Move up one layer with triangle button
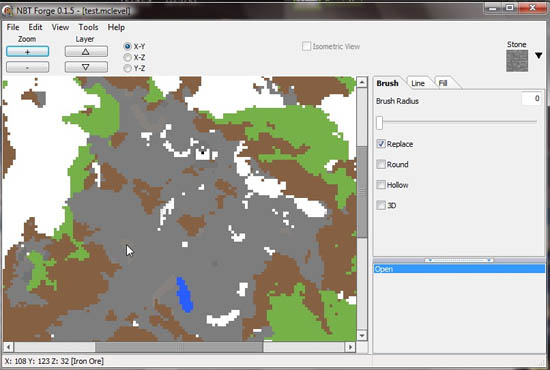The image size is (550, 370). (86, 52)
